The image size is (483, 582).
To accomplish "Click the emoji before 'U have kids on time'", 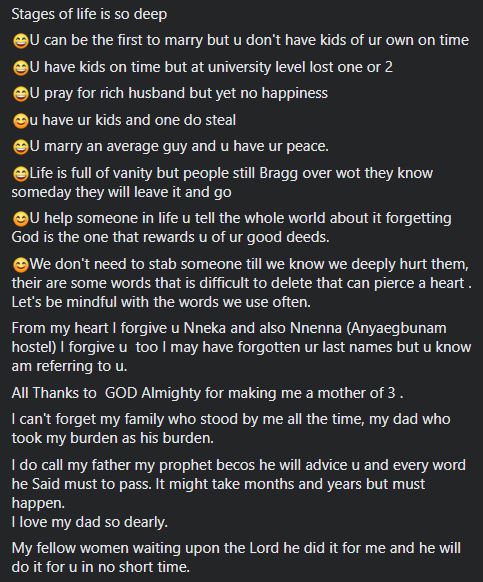I will tap(20, 68).
